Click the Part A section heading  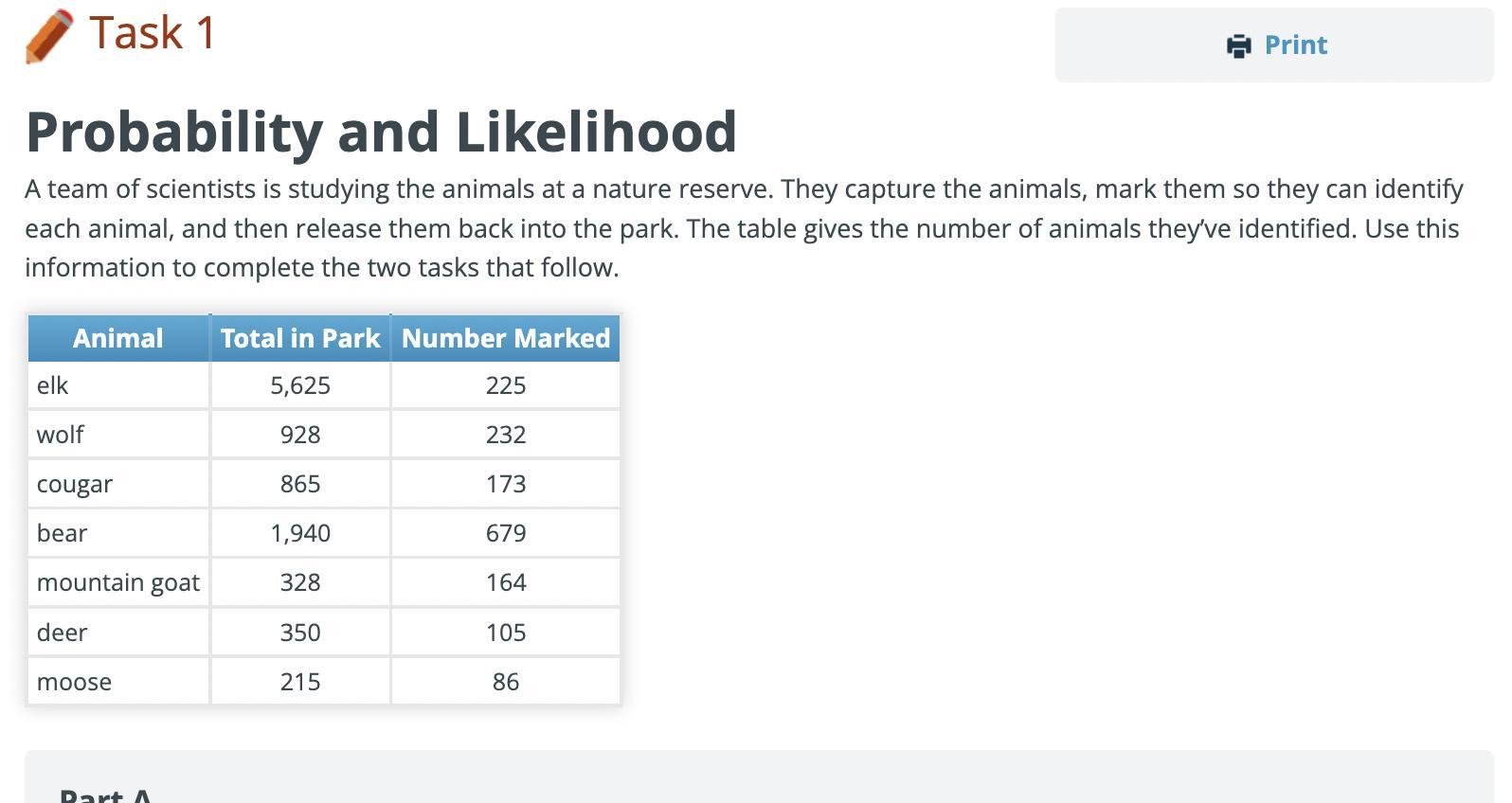[105, 795]
